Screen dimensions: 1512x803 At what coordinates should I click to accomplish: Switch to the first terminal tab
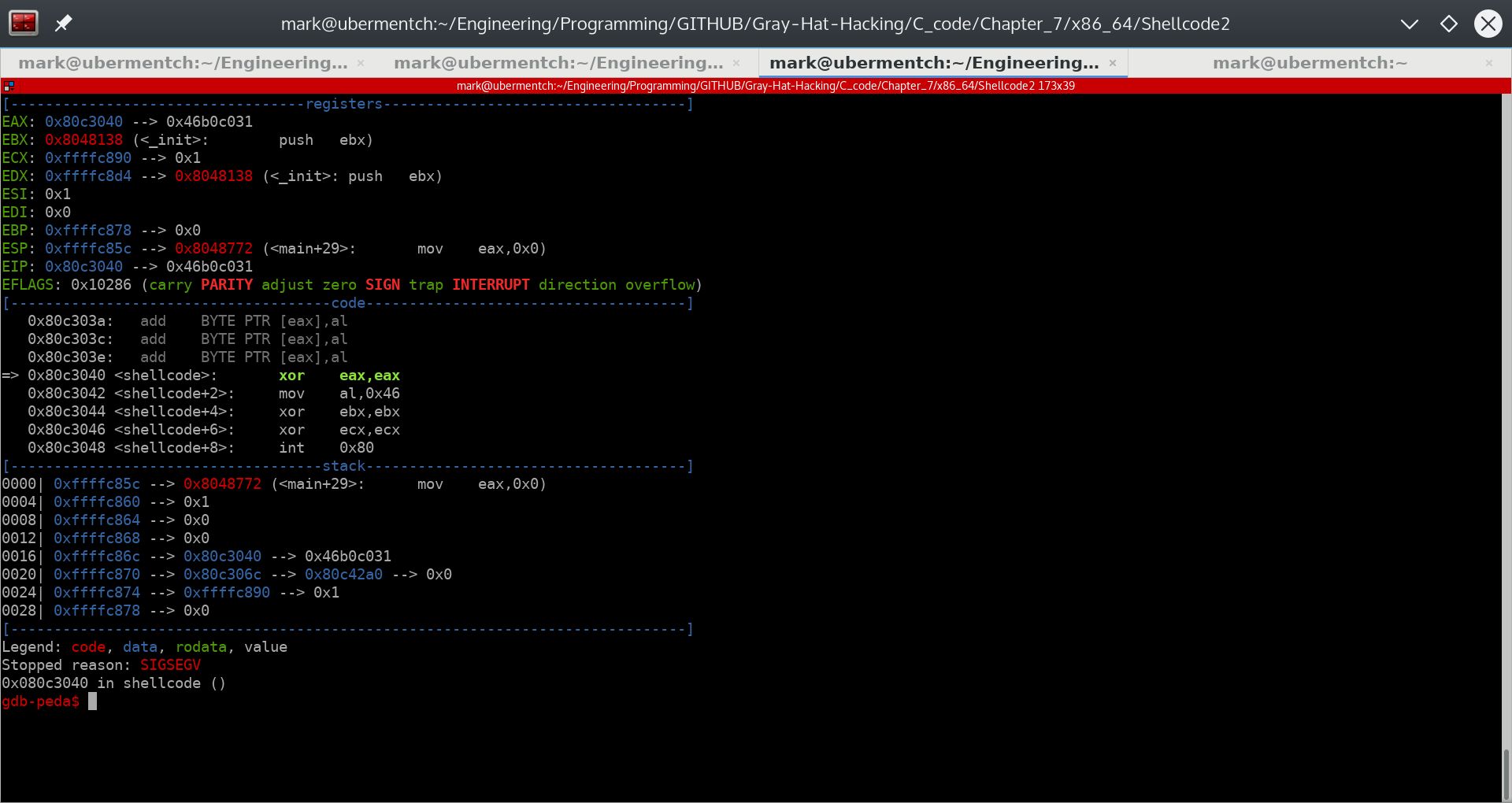click(x=183, y=63)
